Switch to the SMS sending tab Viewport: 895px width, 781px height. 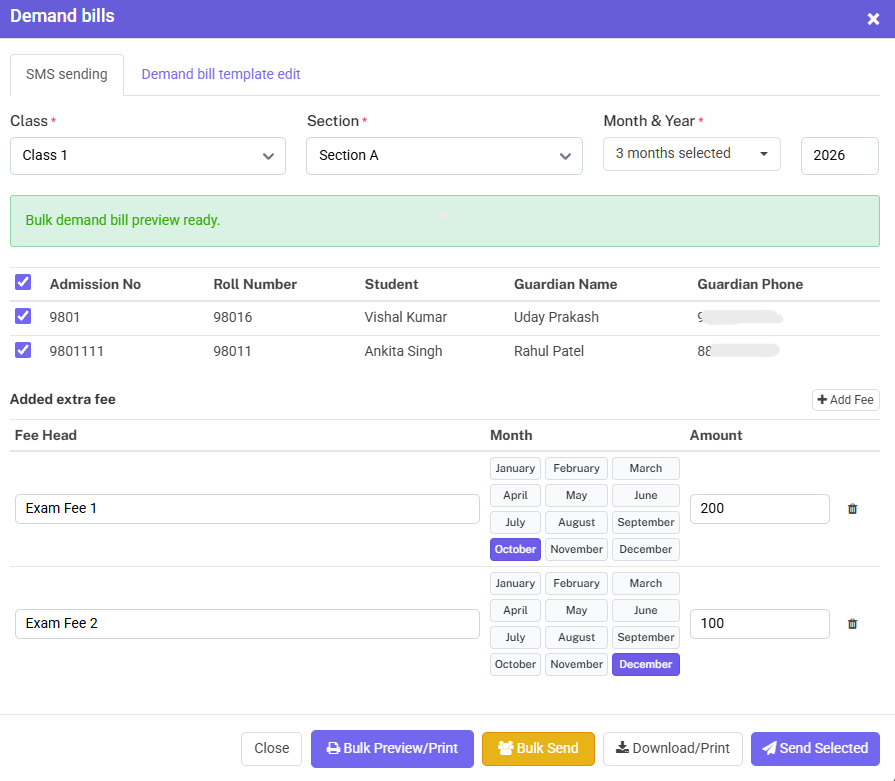[x=67, y=75]
